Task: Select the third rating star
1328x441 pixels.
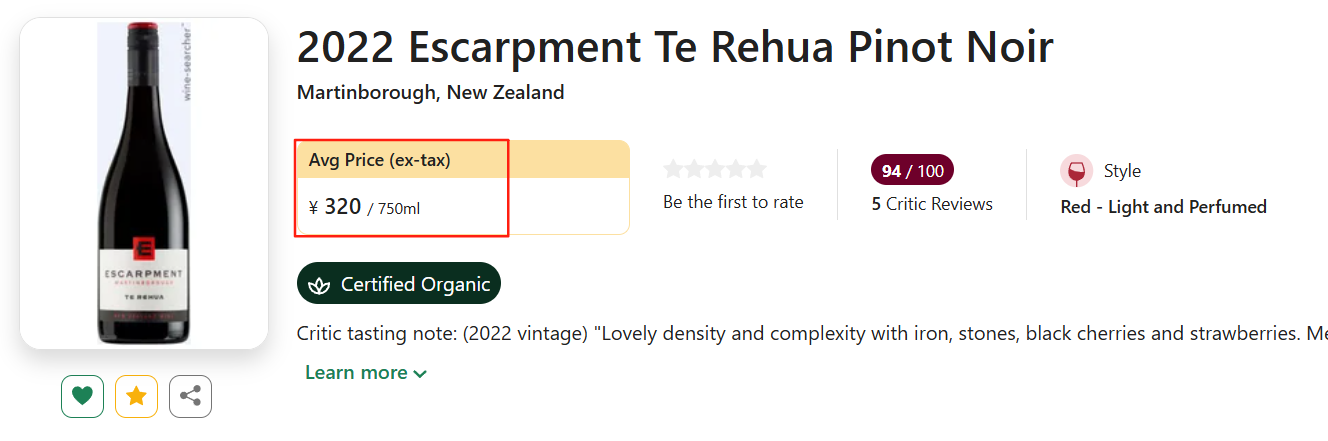Action: click(x=715, y=169)
